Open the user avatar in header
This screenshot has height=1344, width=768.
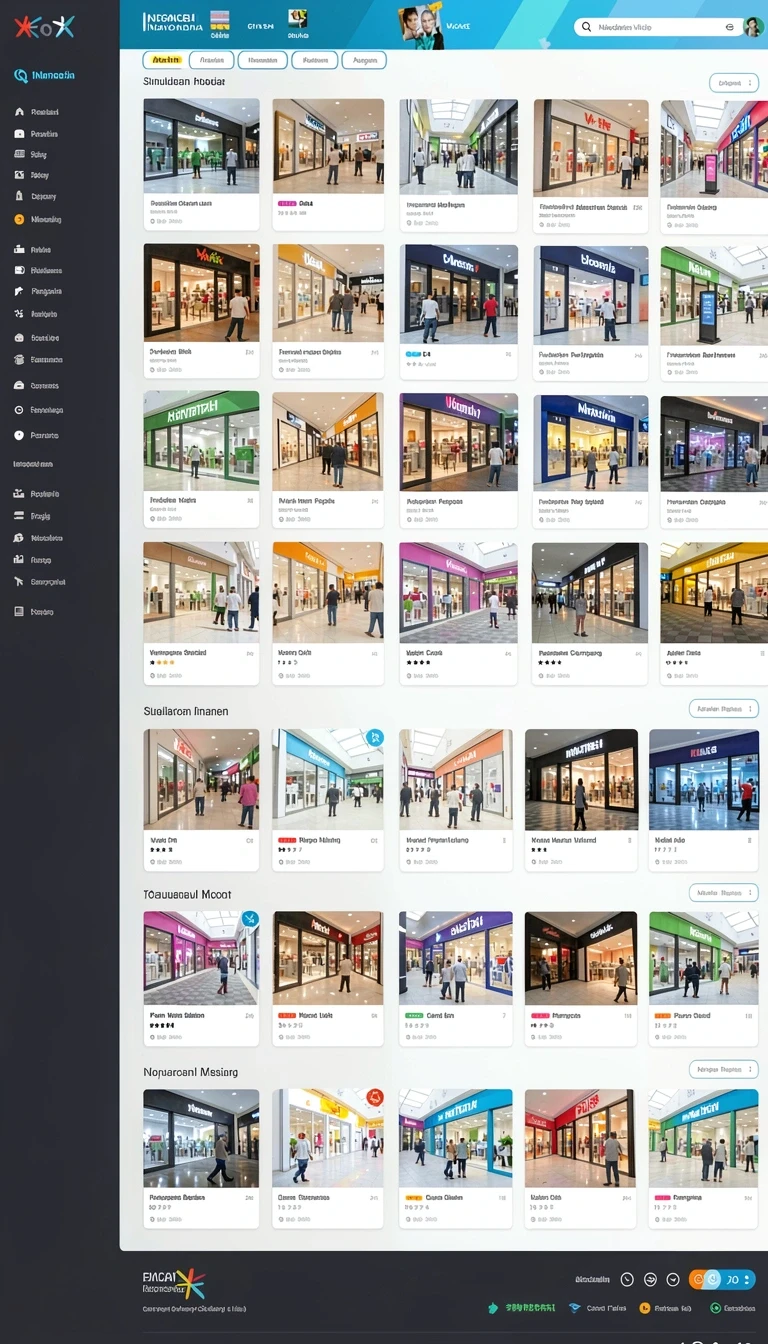pos(752,27)
